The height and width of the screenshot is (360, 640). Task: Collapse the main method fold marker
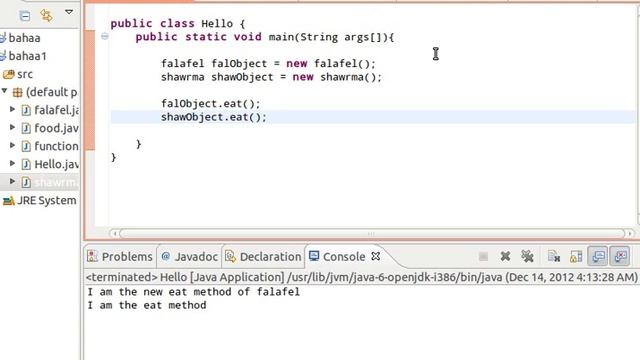(104, 37)
